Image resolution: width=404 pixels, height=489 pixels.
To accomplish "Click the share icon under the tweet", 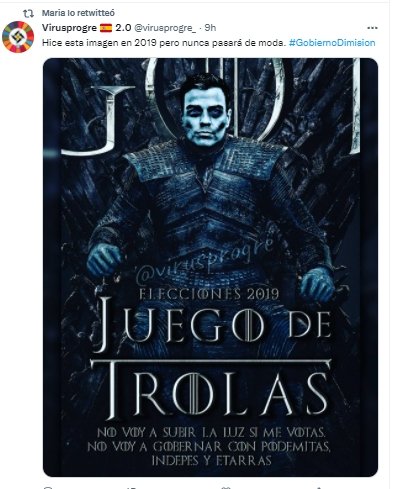I will tap(318, 487).
